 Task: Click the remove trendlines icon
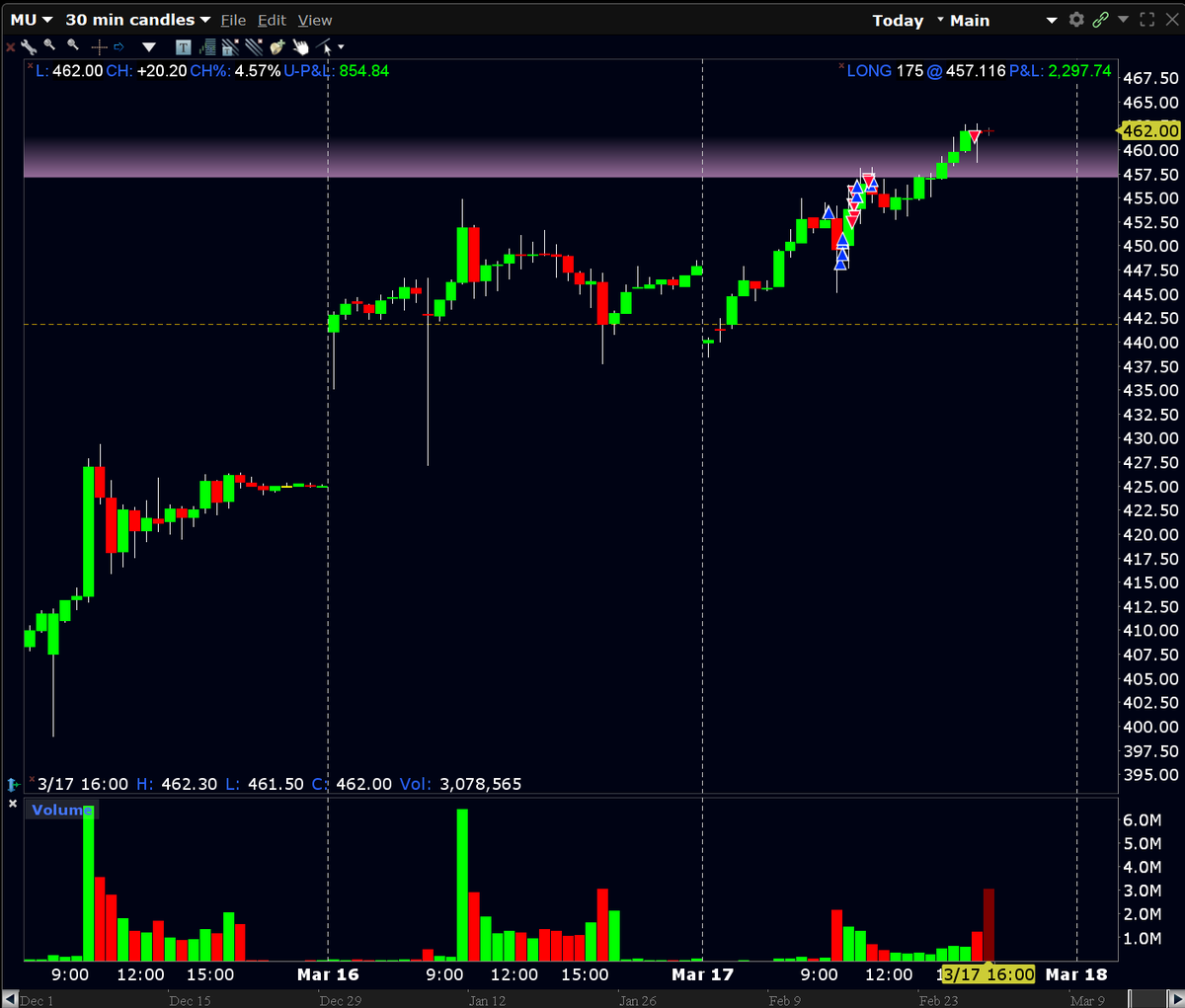(254, 46)
